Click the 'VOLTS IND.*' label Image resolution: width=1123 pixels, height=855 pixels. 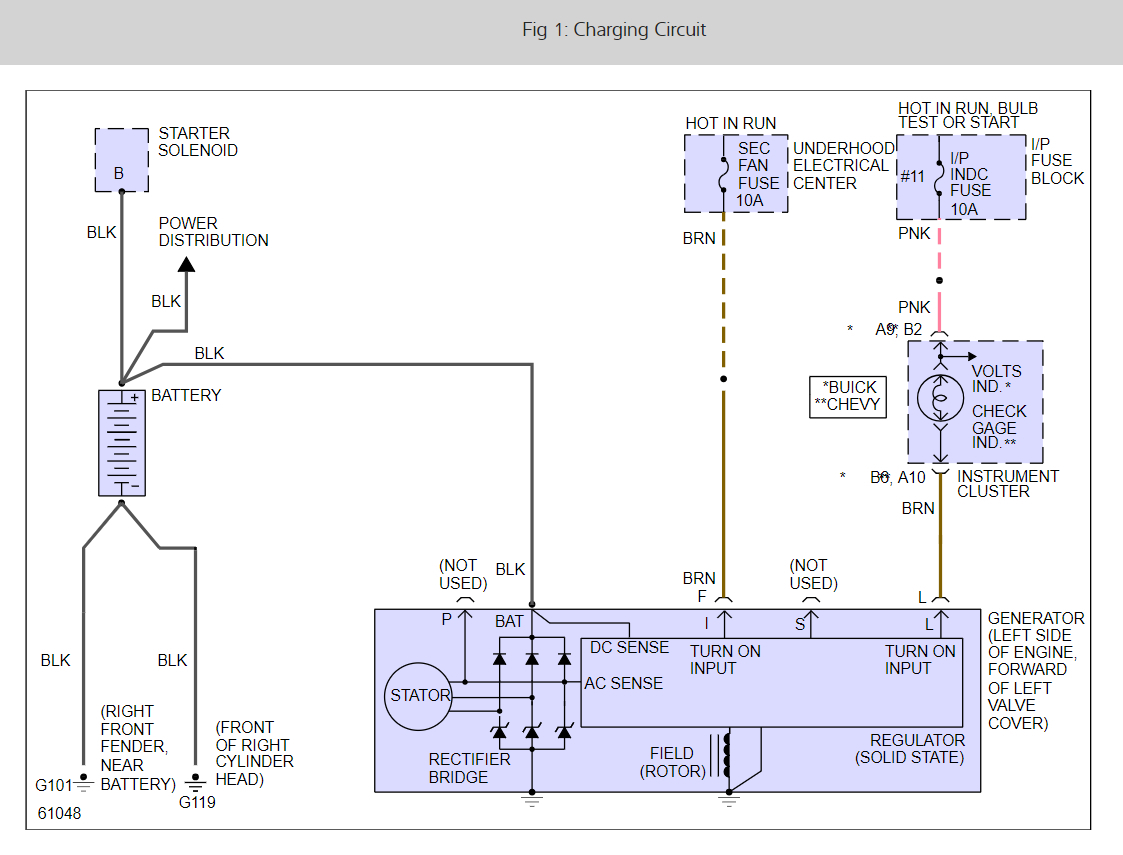[x=996, y=379]
